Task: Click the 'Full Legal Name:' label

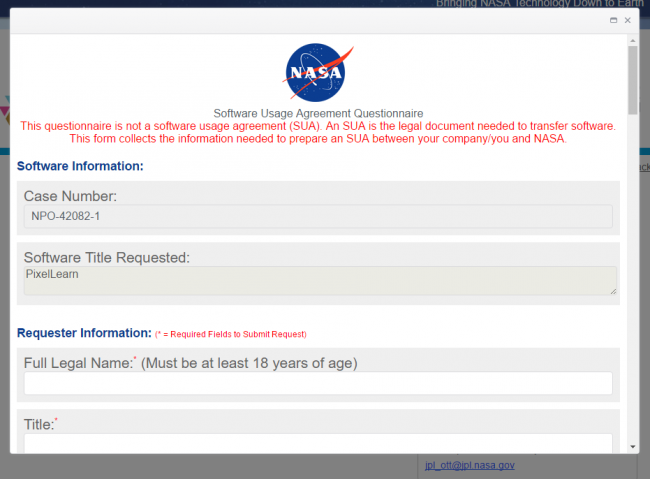Action: pyautogui.click(x=79, y=363)
